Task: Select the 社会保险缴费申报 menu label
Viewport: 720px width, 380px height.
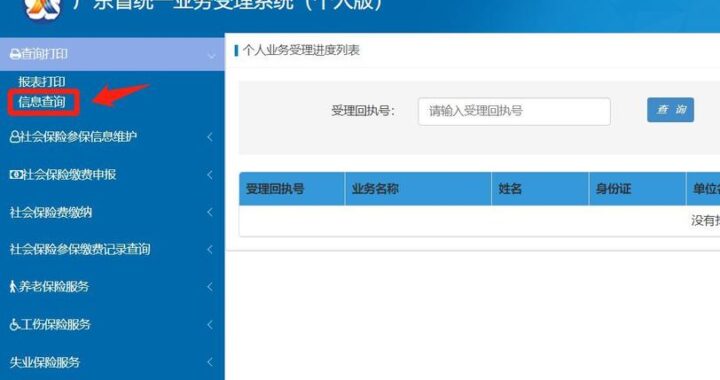Action: click(69, 174)
